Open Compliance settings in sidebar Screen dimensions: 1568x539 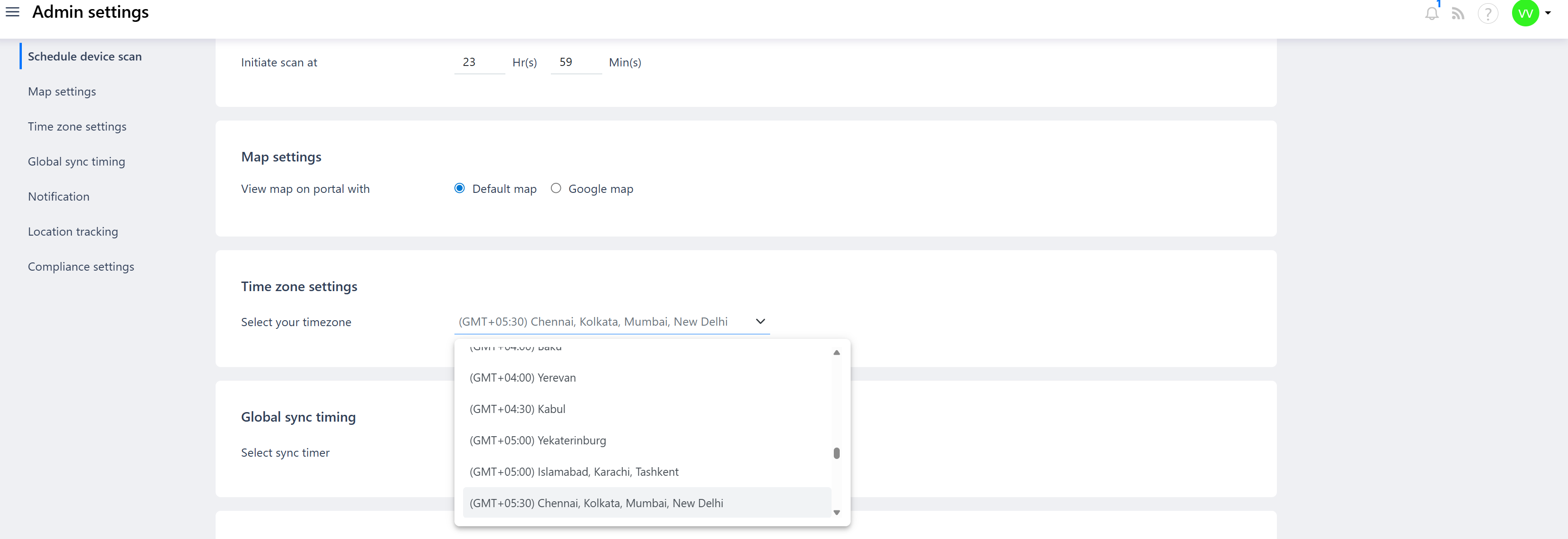(81, 267)
